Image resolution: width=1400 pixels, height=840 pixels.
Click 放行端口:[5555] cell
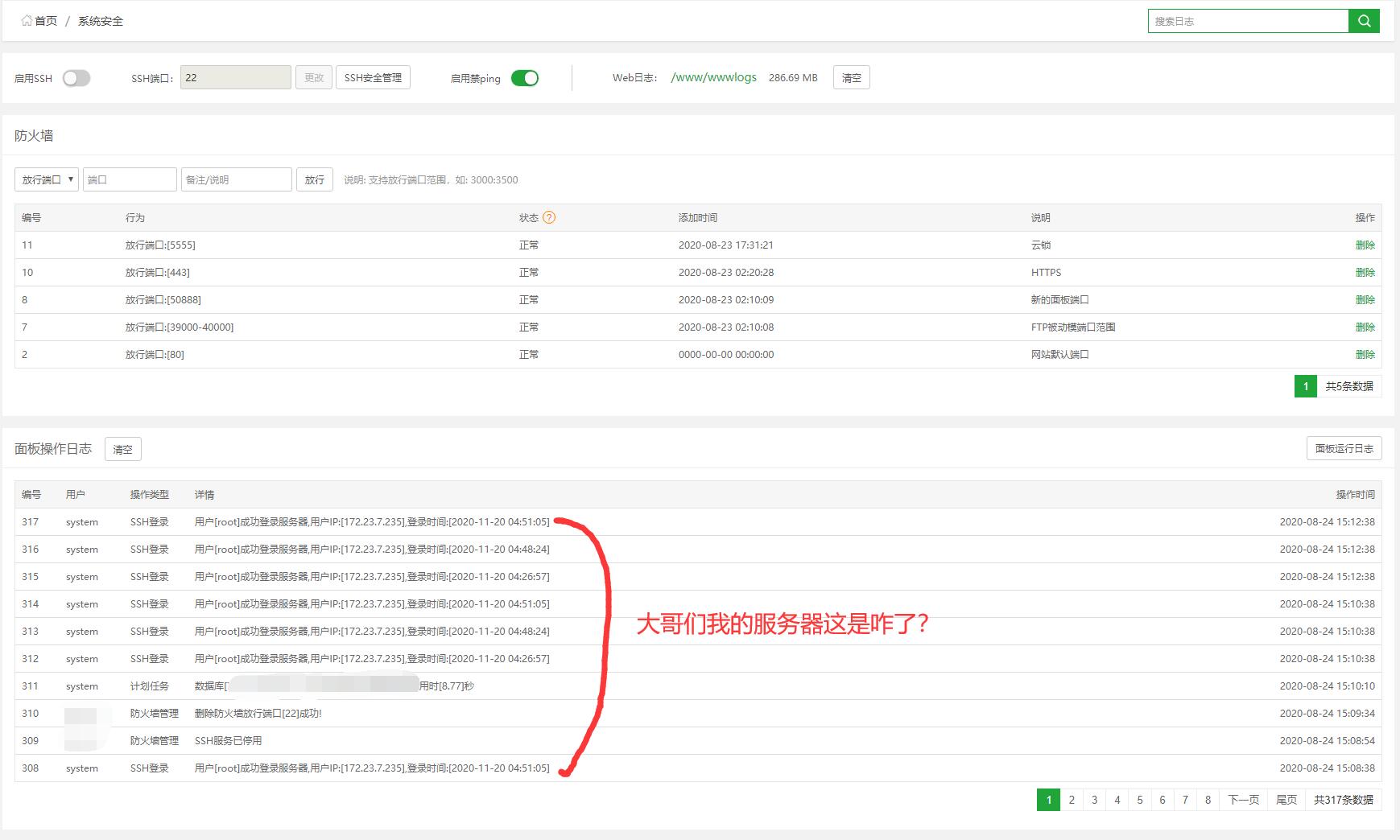(x=160, y=245)
